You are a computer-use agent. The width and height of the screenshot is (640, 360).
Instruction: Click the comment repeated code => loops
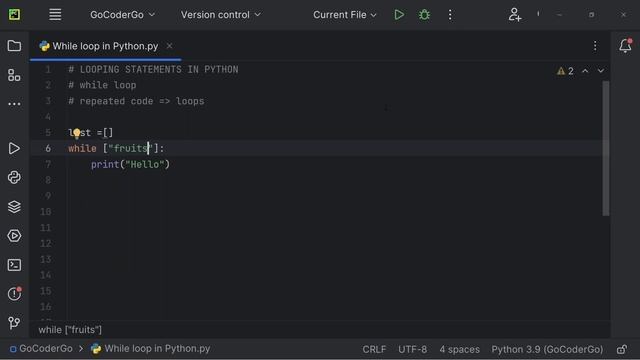[x=136, y=101]
